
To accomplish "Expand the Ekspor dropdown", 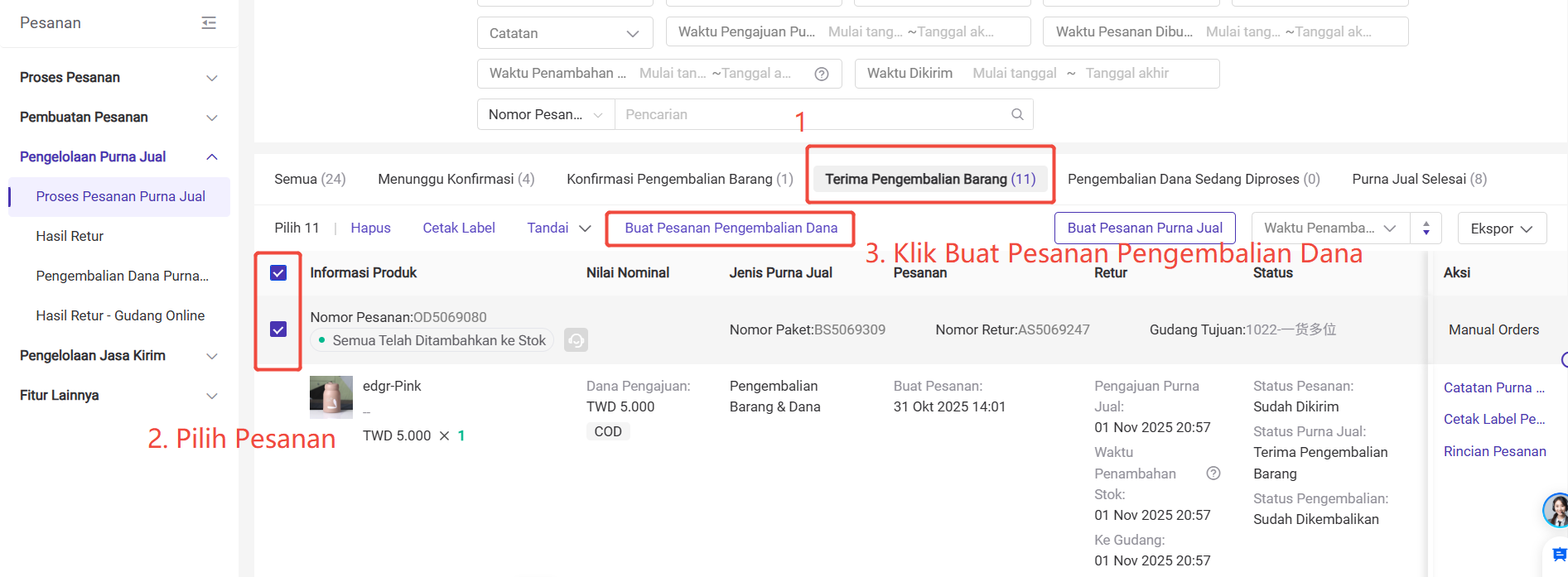I will click(x=1501, y=228).
